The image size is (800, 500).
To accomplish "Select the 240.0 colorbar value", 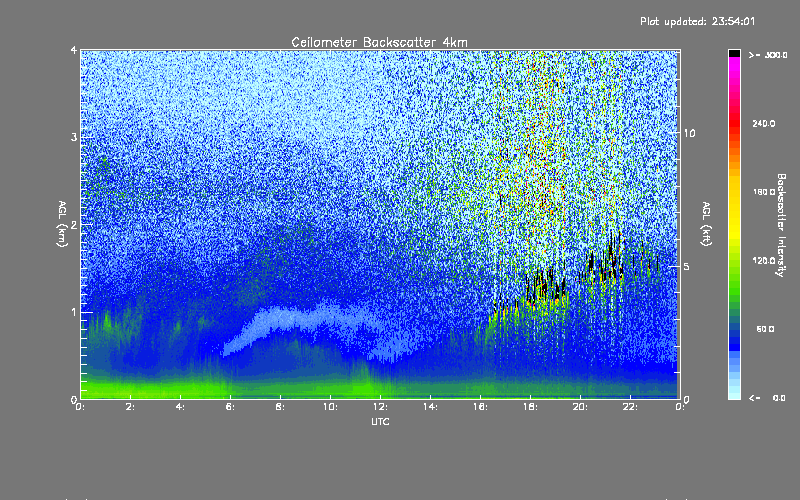I will point(764,124).
